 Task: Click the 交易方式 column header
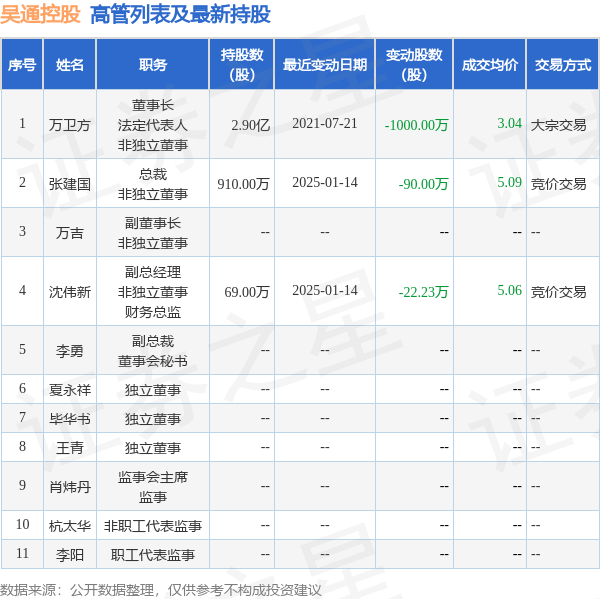tap(562, 65)
